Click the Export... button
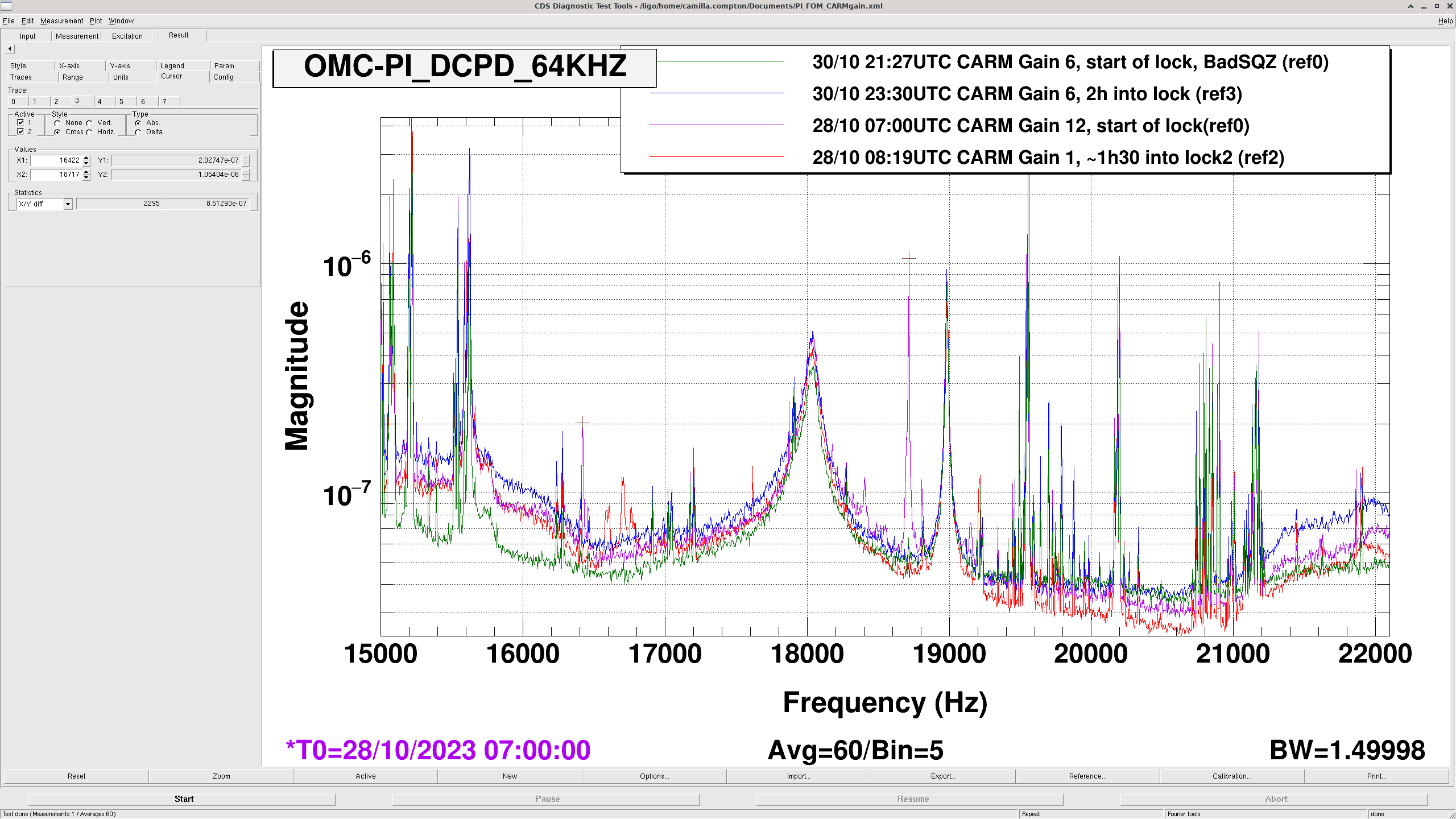The width and height of the screenshot is (1456, 819). 943,776
